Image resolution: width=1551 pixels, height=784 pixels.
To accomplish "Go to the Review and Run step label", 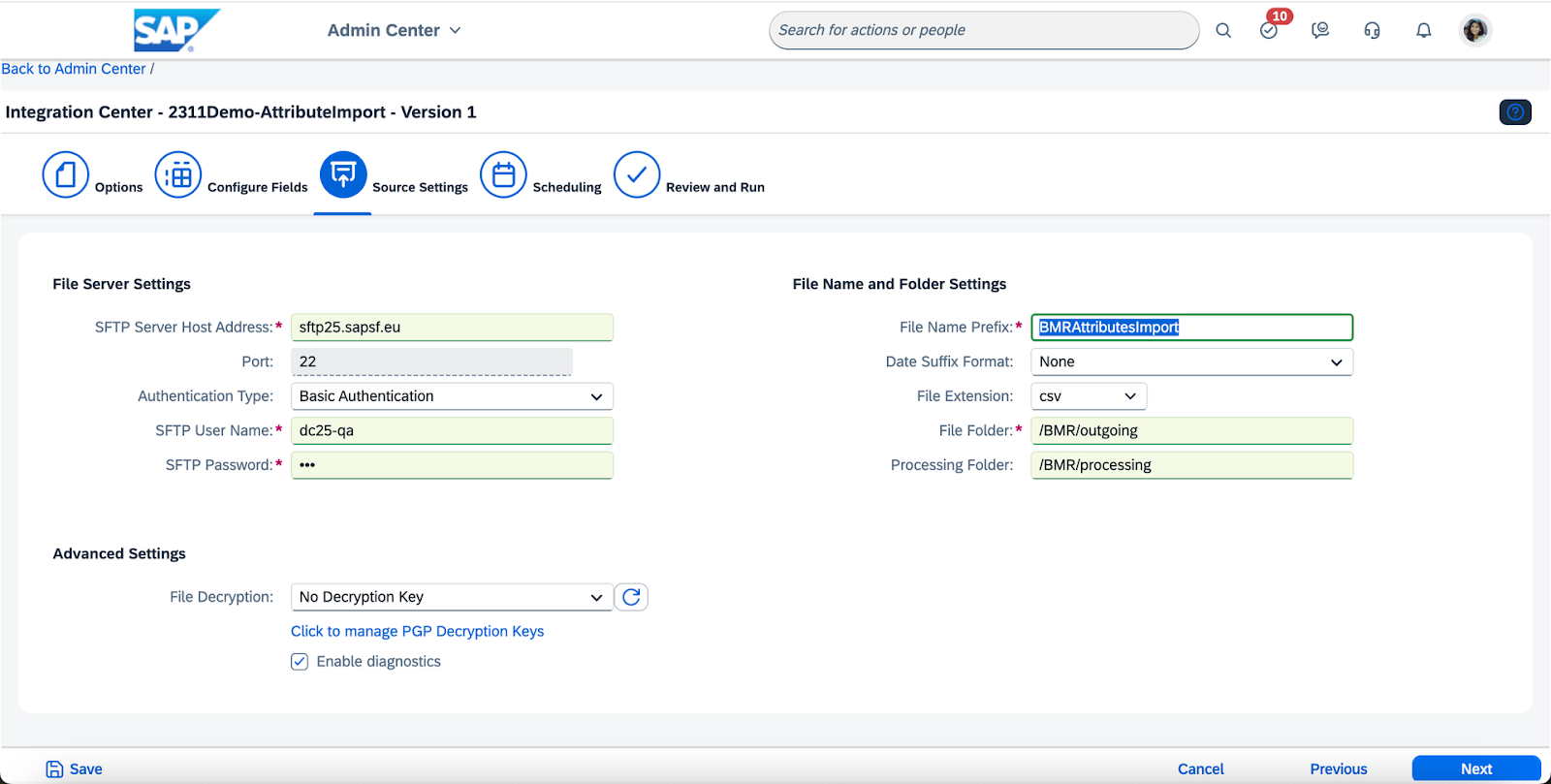I will (715, 187).
